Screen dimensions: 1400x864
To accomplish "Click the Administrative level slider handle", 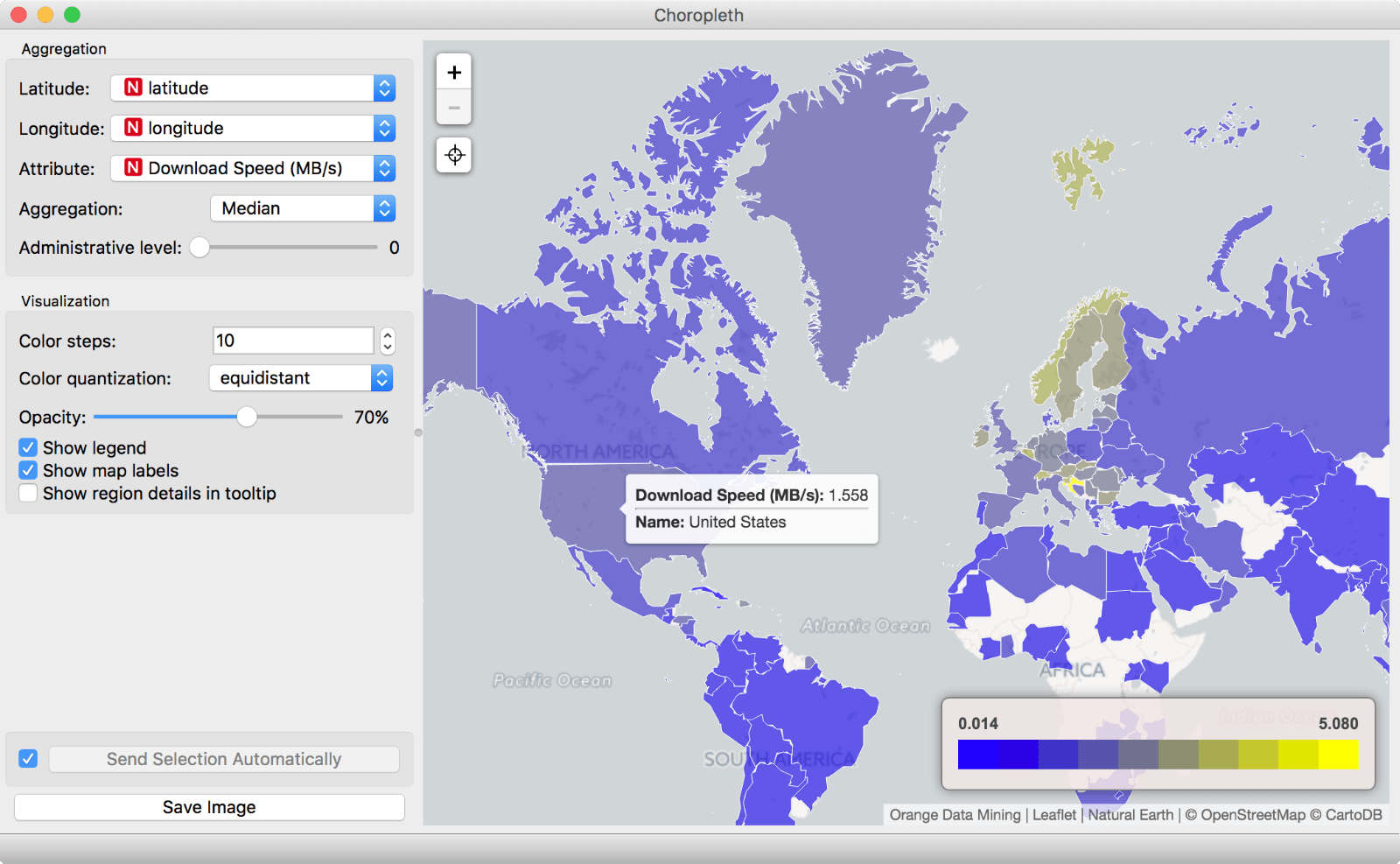I will pos(199,248).
